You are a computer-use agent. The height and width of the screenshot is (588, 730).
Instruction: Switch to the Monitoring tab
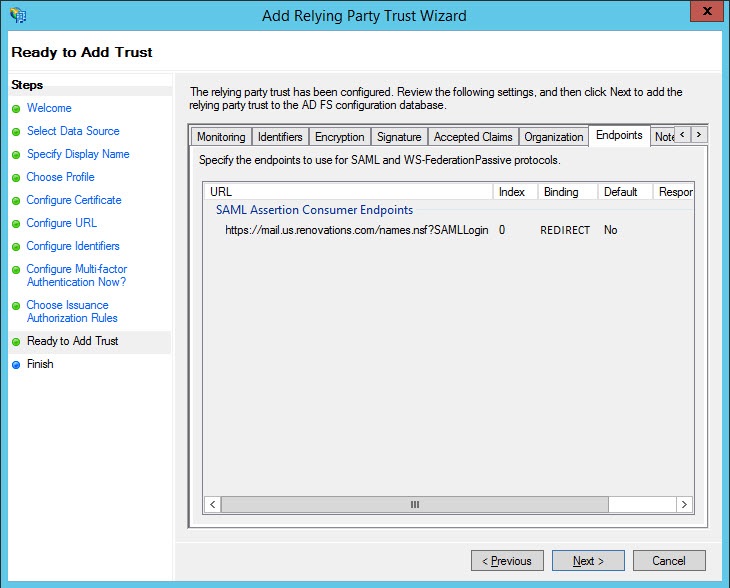pos(220,137)
